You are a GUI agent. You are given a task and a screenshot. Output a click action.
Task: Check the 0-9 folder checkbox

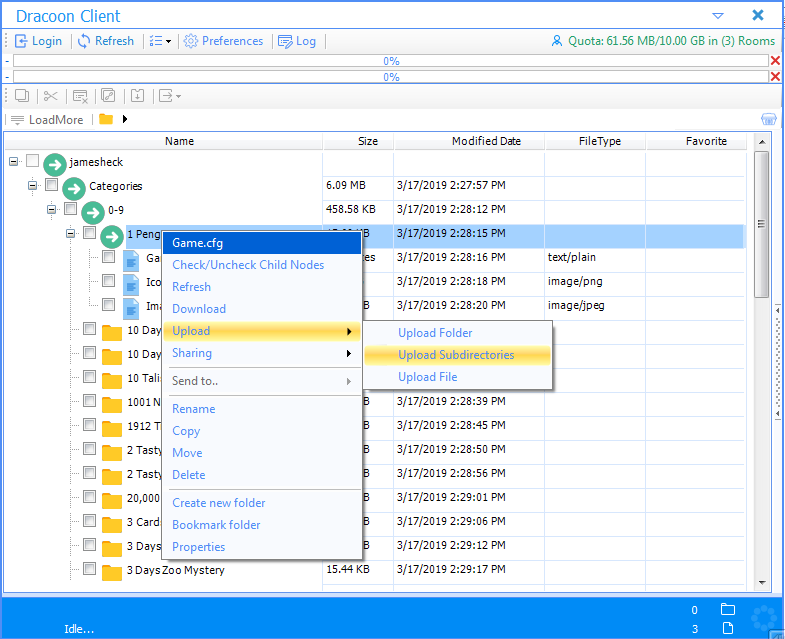(x=71, y=208)
